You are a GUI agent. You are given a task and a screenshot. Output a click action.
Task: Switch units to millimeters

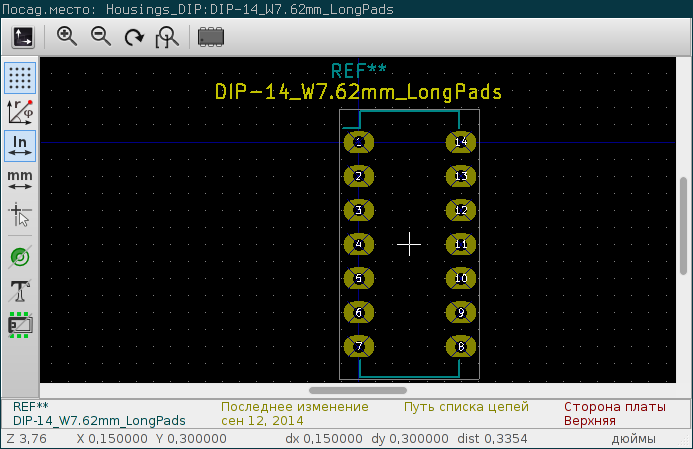coord(20,180)
